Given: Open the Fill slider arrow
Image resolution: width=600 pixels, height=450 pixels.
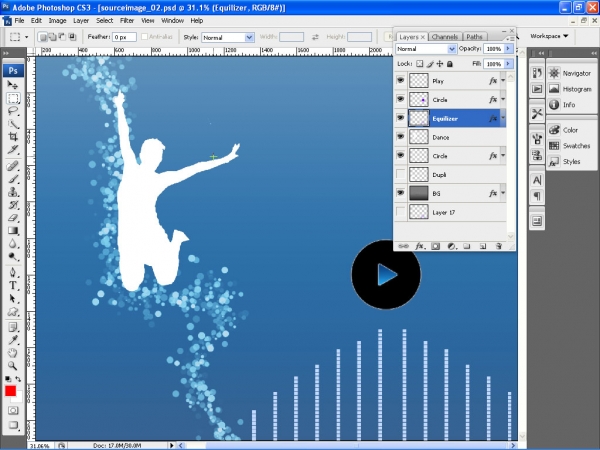Looking at the screenshot, I should 508,64.
